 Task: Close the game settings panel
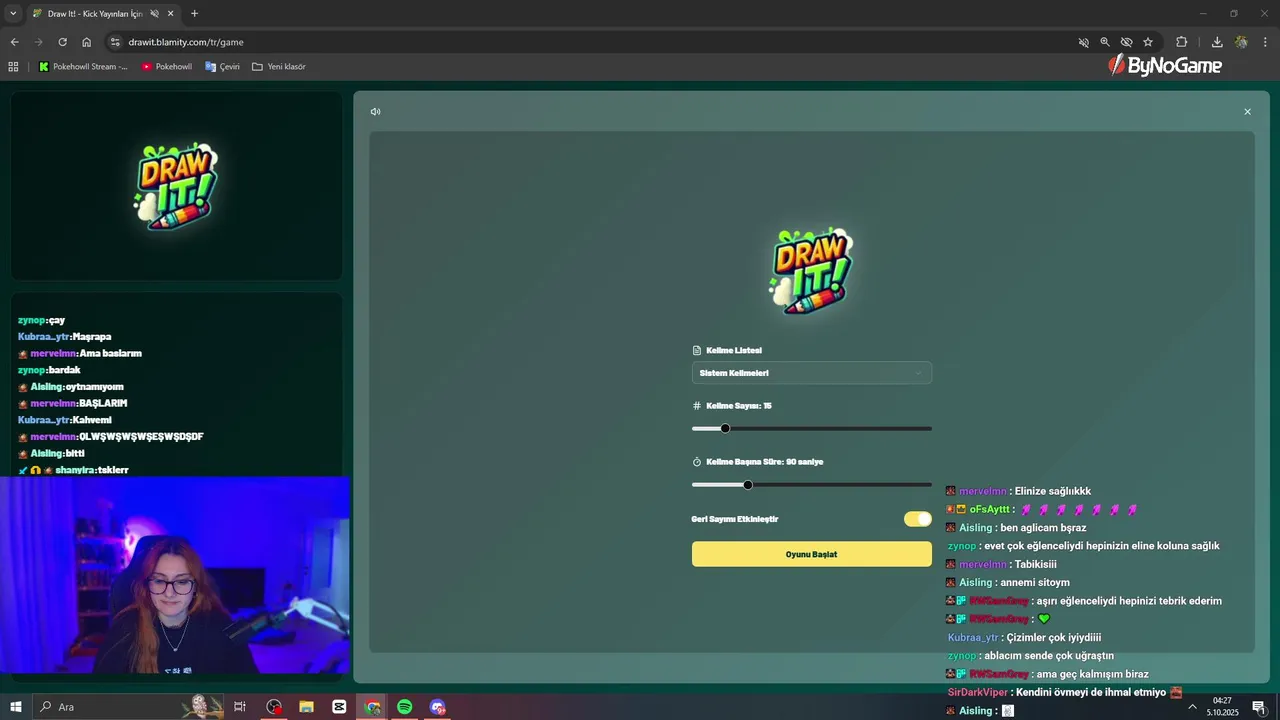[x=1247, y=112]
